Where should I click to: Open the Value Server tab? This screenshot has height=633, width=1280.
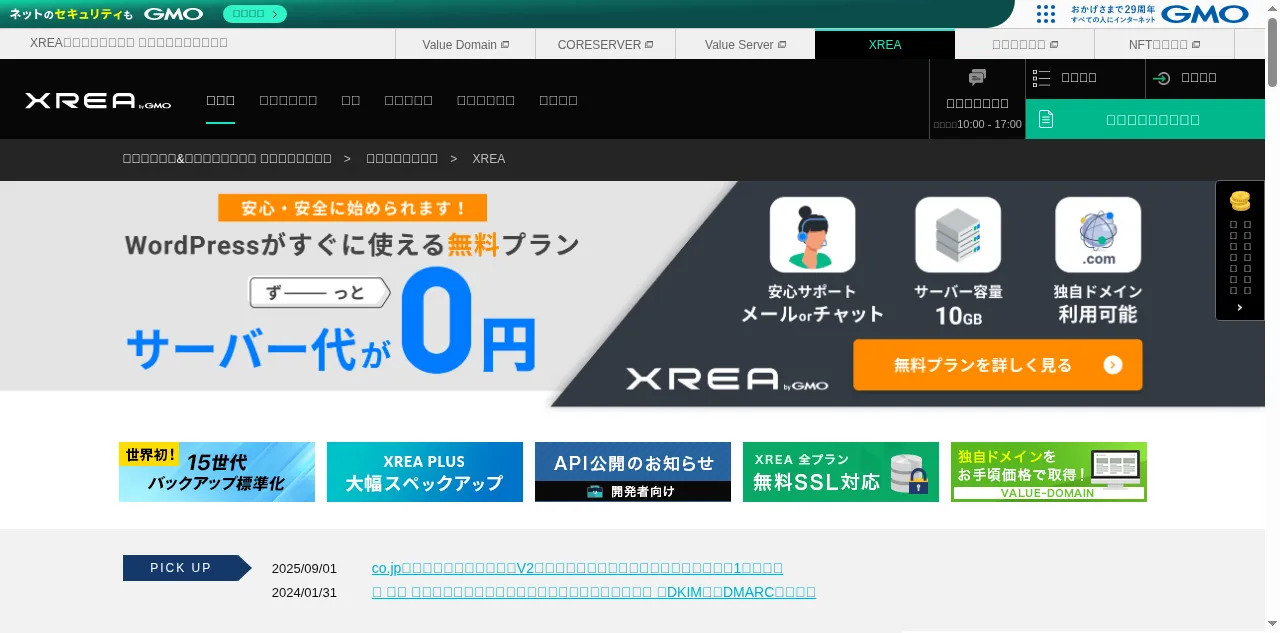(745, 44)
